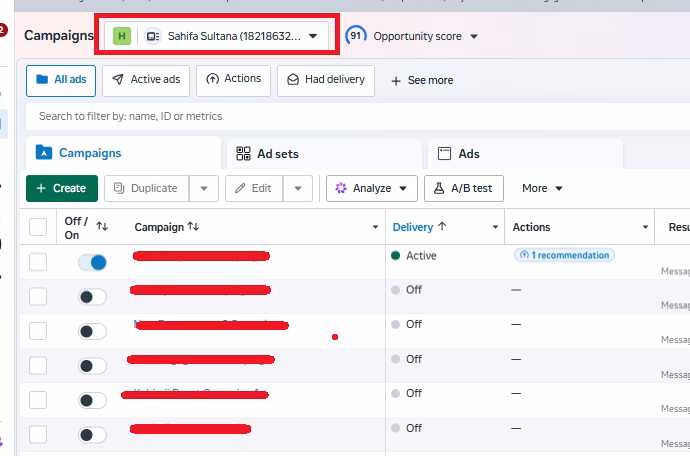Select the All ads filter
This screenshot has height=456, width=690.
coord(61,81)
